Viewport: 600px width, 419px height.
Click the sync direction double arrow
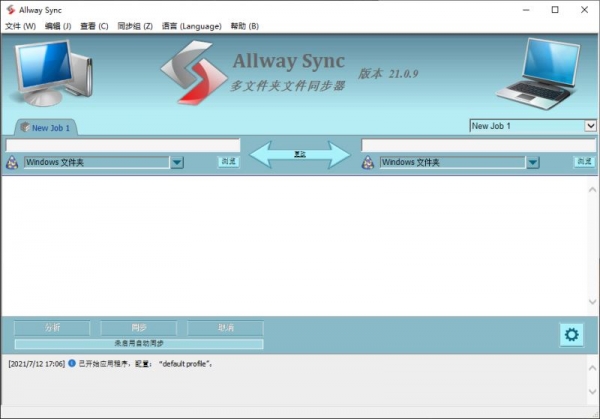coord(300,155)
